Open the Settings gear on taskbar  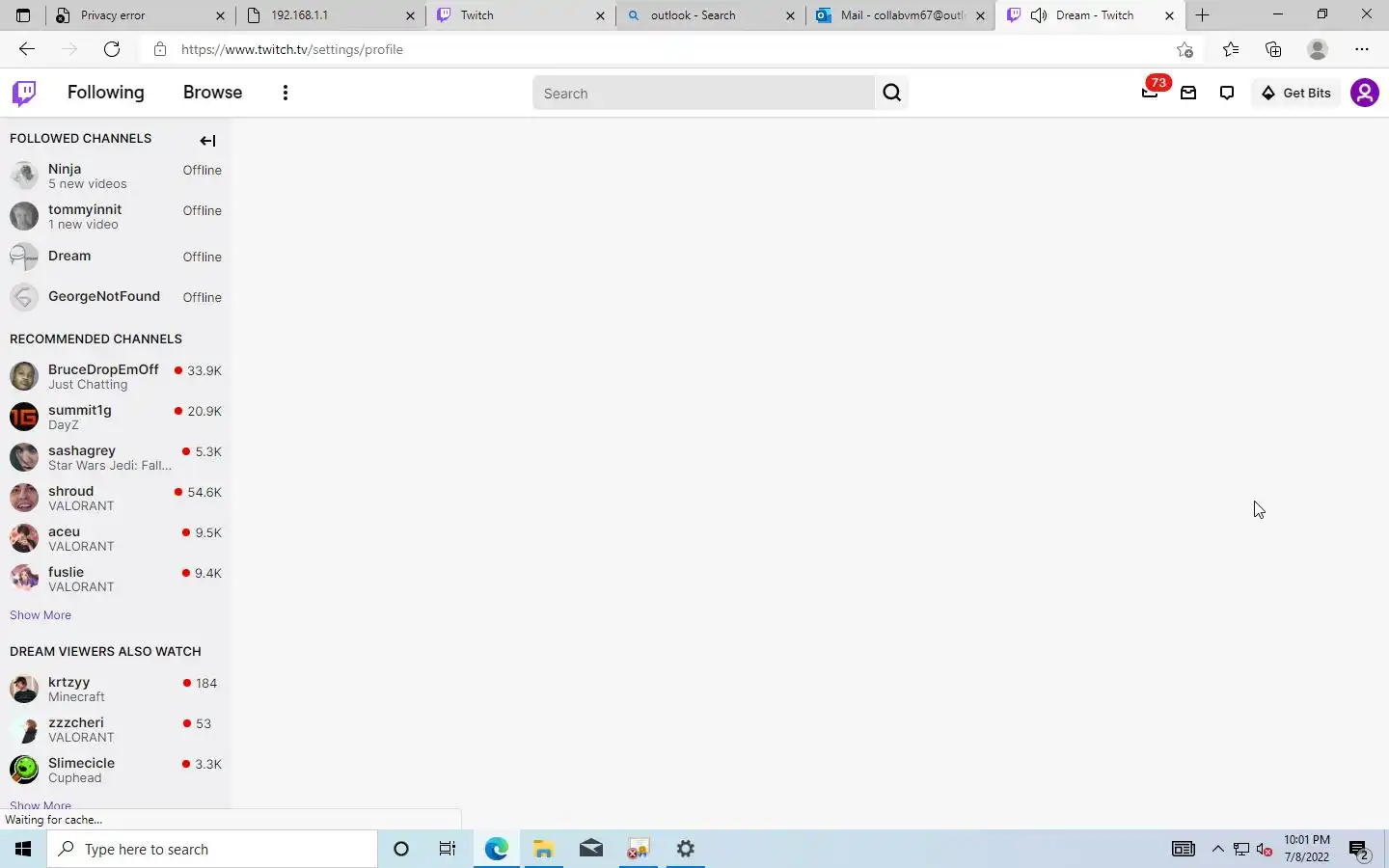(x=686, y=849)
